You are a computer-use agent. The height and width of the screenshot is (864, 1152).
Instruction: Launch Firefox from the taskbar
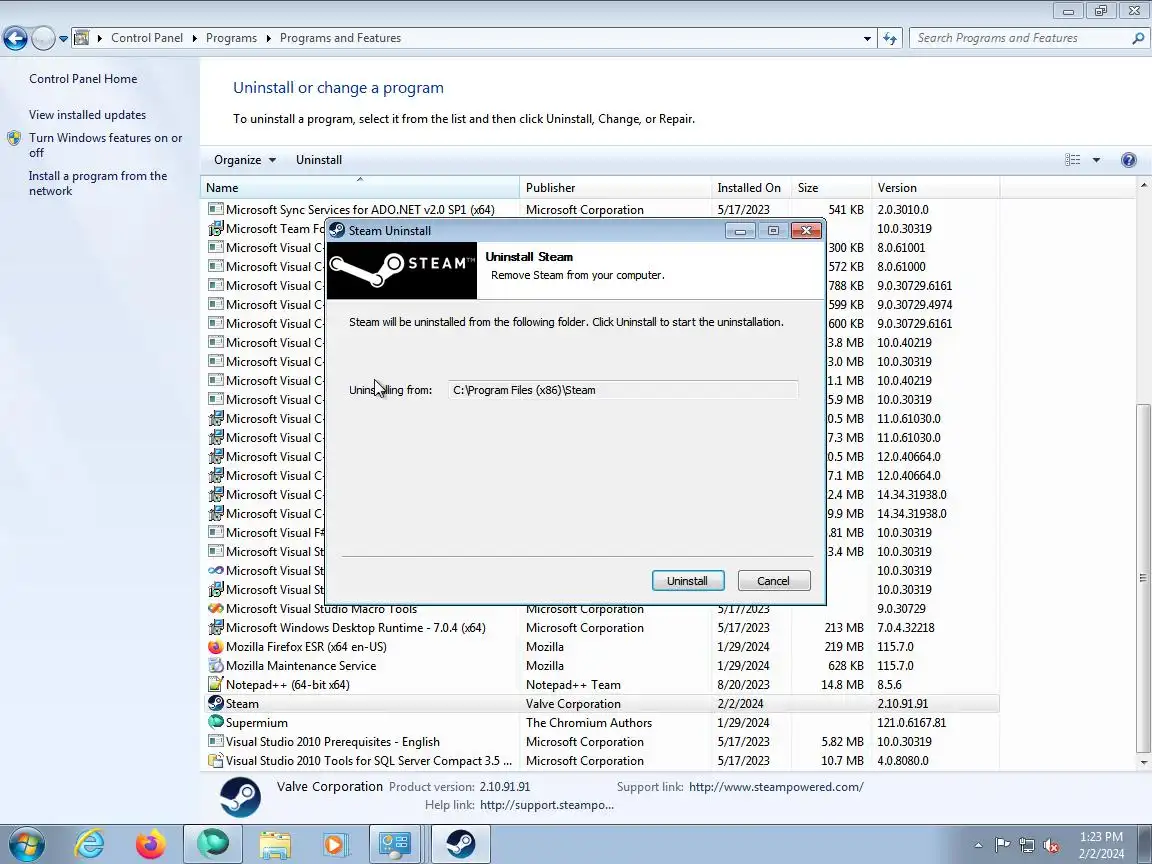click(x=151, y=844)
